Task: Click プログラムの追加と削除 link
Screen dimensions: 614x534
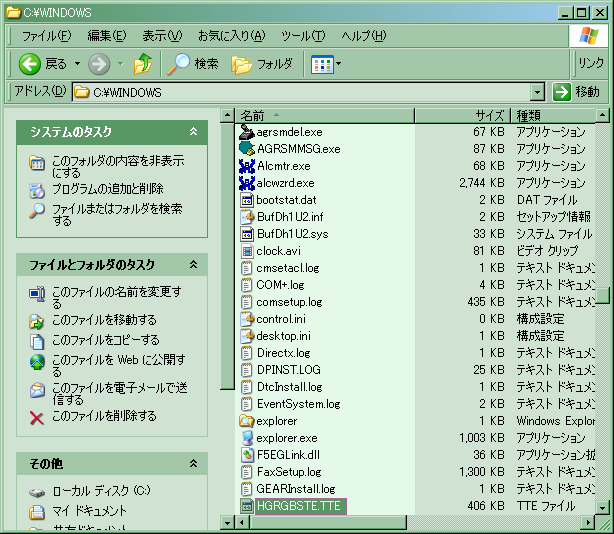Action: [108, 189]
